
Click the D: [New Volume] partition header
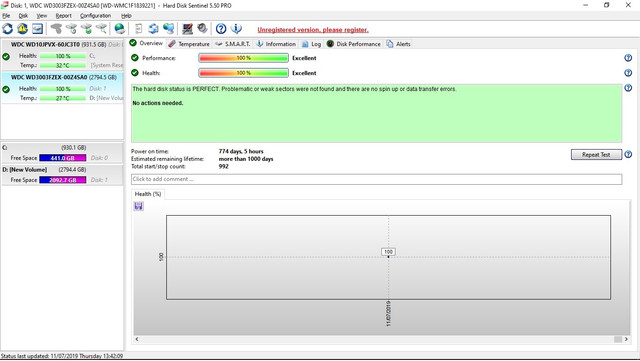click(x=62, y=169)
